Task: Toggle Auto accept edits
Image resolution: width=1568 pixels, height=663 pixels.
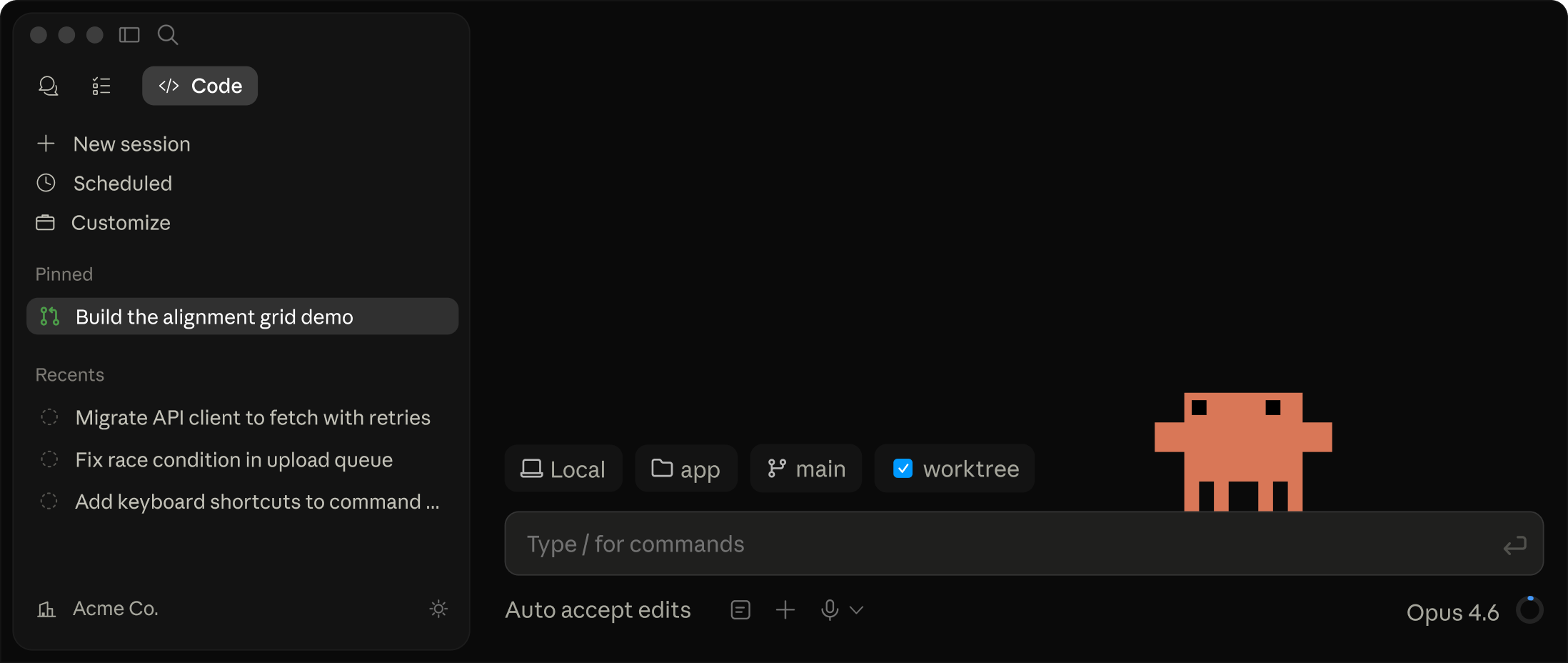Action: [598, 609]
